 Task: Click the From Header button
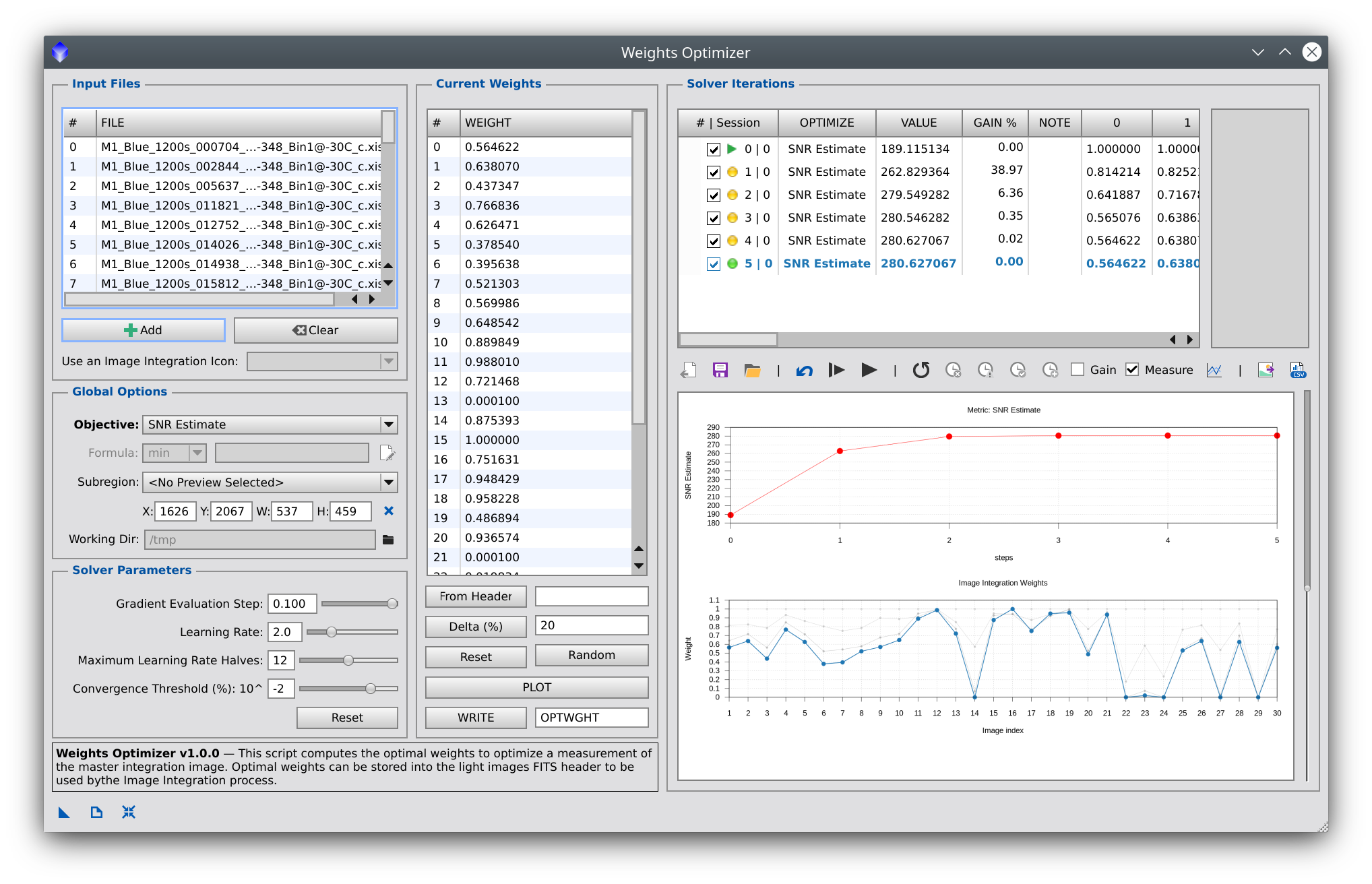coord(476,596)
